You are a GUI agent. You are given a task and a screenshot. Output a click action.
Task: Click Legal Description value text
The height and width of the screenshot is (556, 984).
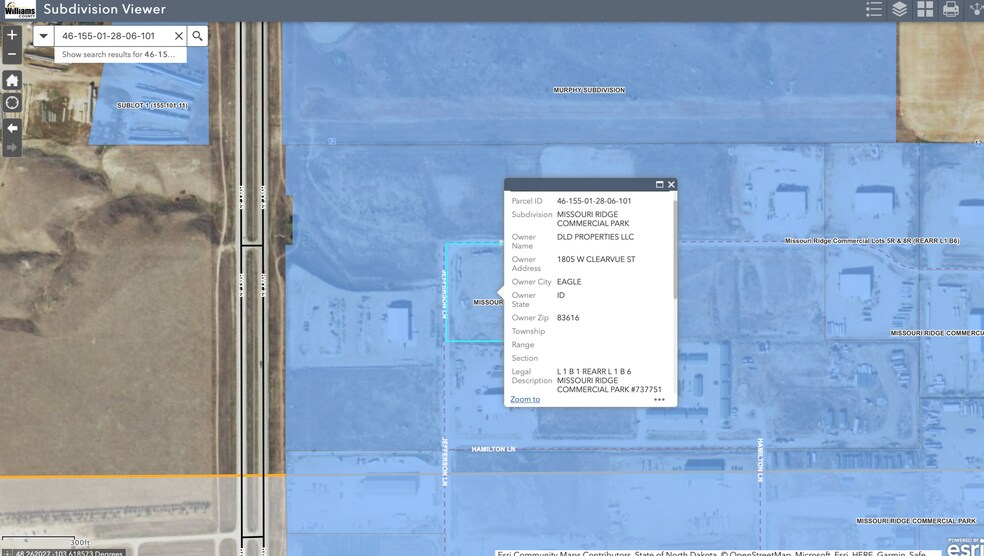click(609, 380)
